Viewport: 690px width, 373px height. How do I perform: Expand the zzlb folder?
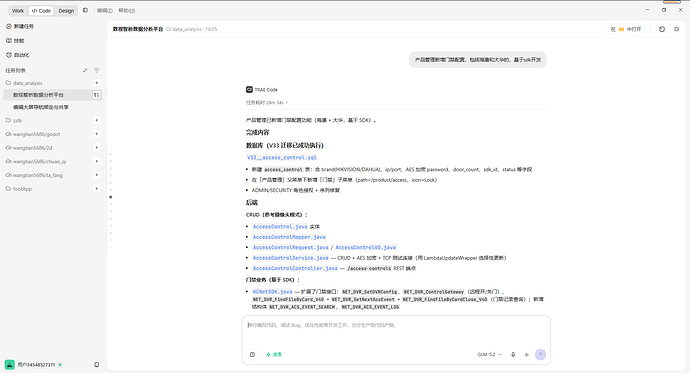[14, 120]
